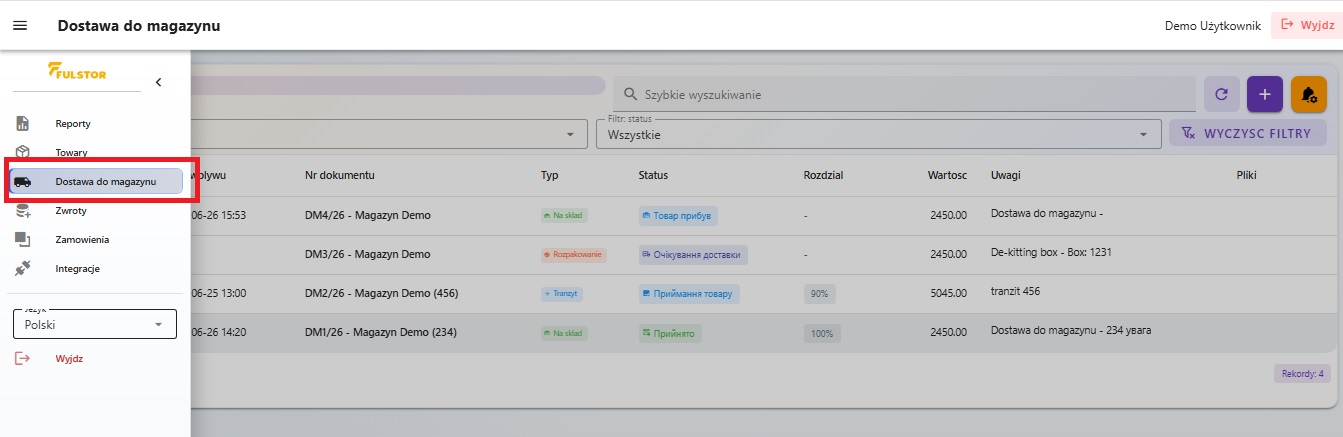The height and width of the screenshot is (437, 1343).
Task: Sort by Wartosc column header
Action: (x=947, y=175)
